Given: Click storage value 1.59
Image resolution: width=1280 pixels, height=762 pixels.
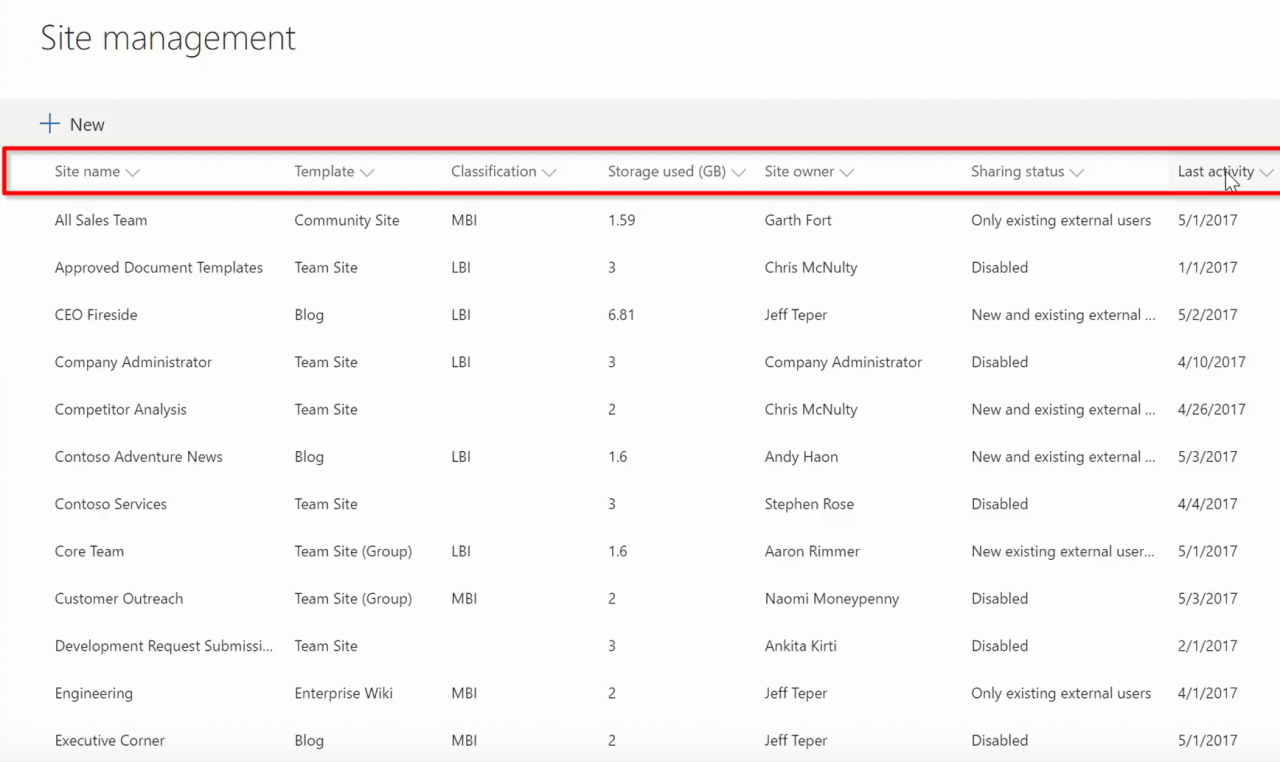Looking at the screenshot, I should (x=621, y=220).
